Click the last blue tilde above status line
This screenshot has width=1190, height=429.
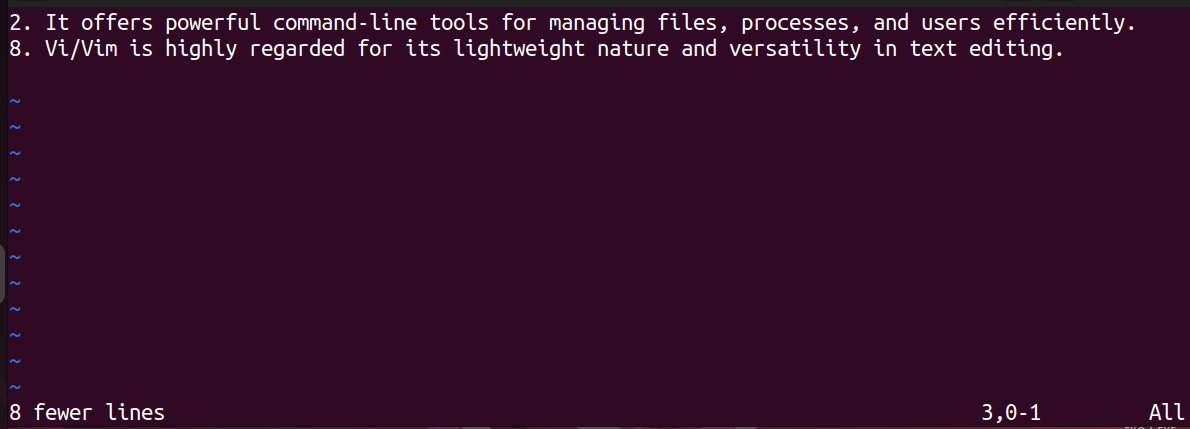(16, 386)
